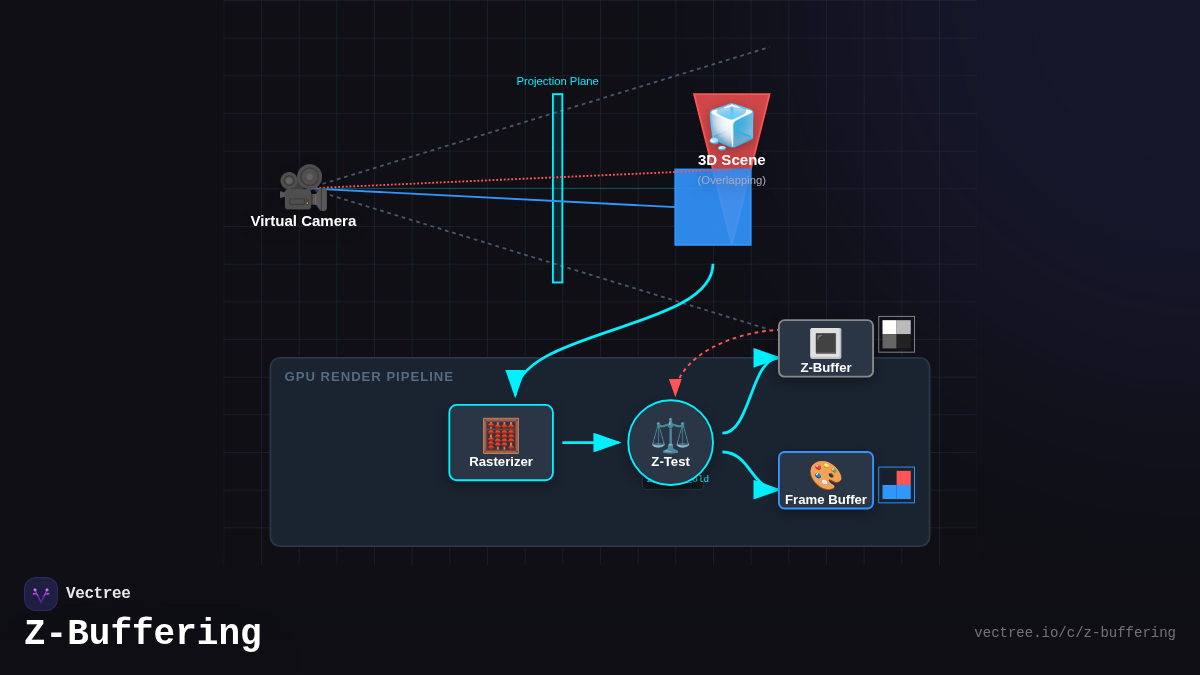Select the 3D Scene ice cube icon
Image resolution: width=1200 pixels, height=675 pixels.
click(731, 126)
